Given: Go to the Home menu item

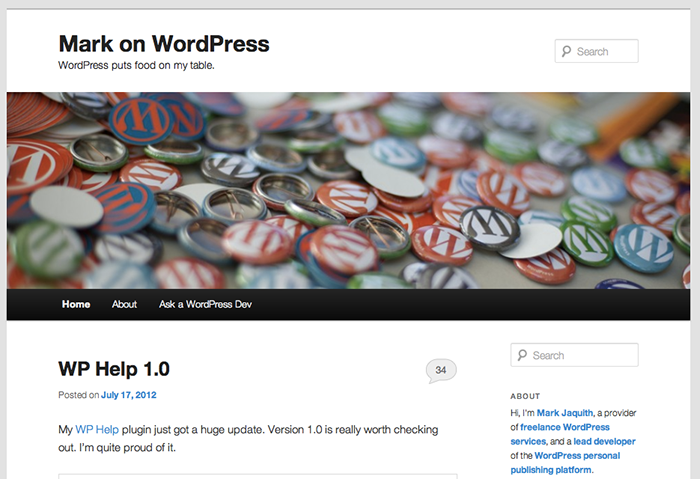Looking at the screenshot, I should [76, 304].
